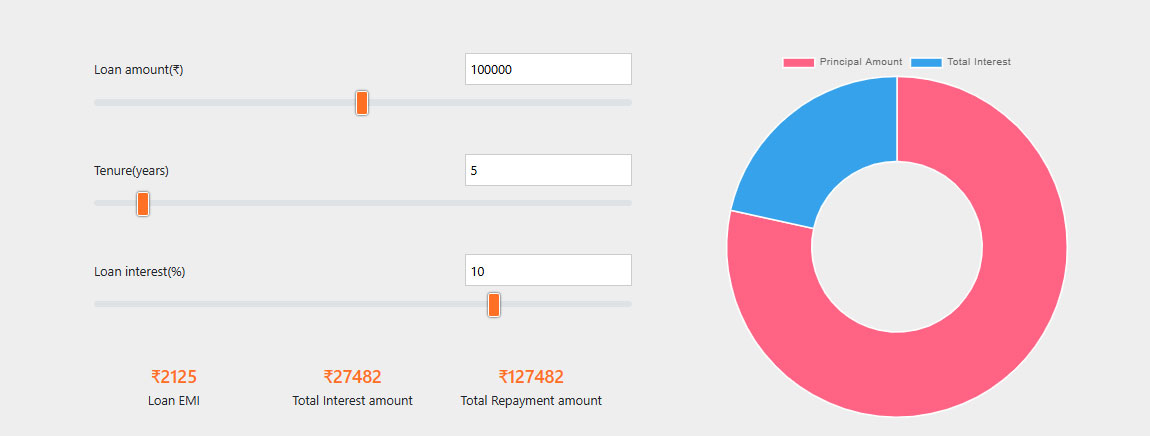1150x436 pixels.
Task: Click the Loan amount(₹) label
Action: tap(139, 70)
